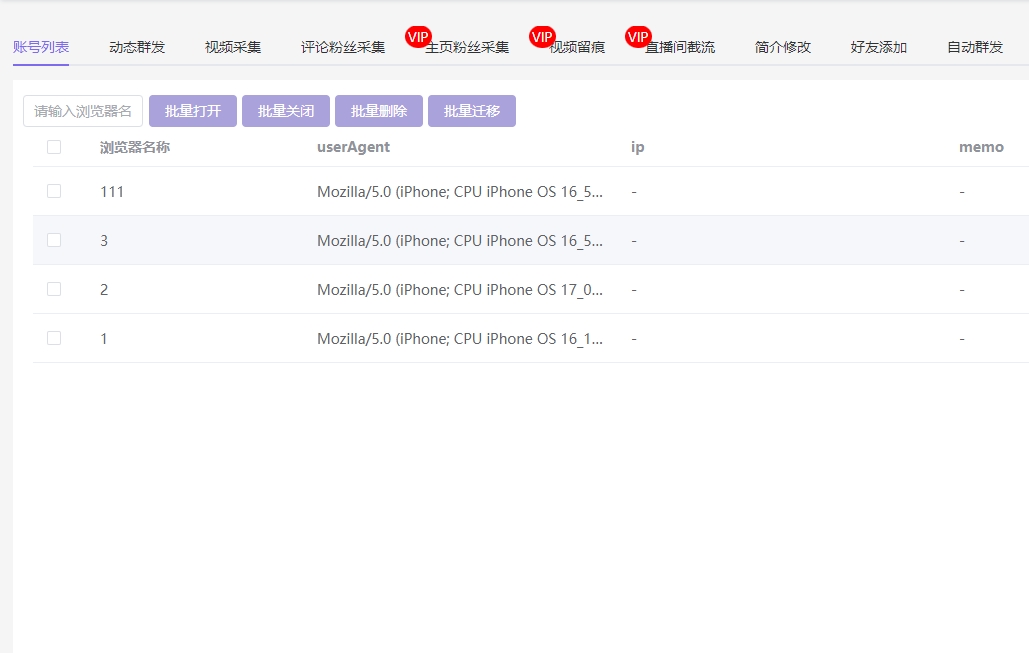
Task: Click the ip column header
Action: tap(637, 147)
